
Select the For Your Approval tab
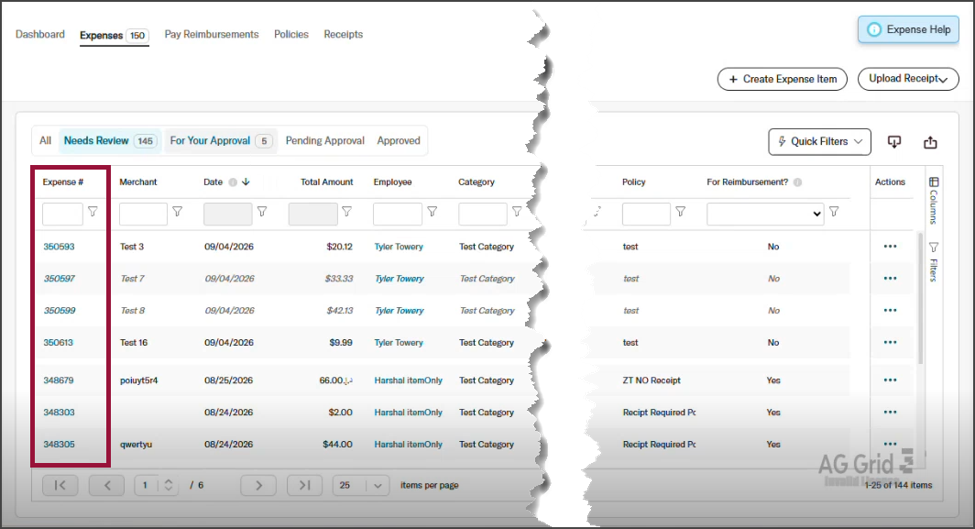point(221,141)
